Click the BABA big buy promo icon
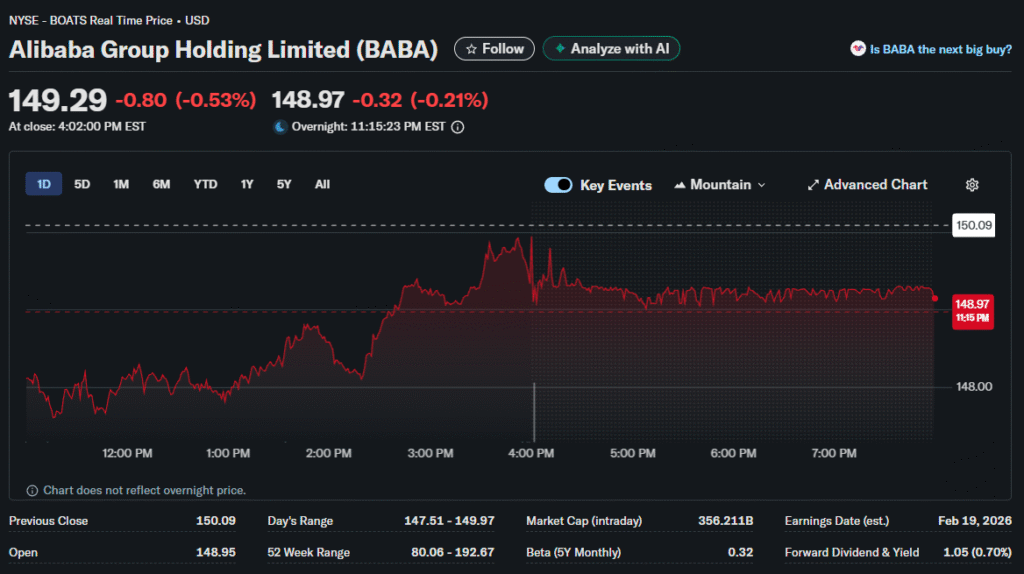This screenshot has width=1024, height=574. click(857, 49)
